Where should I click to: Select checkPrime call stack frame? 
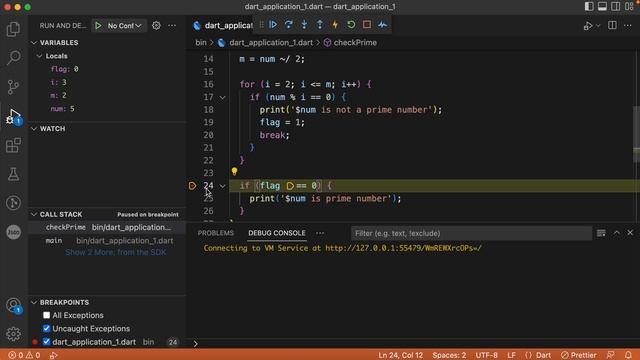(x=107, y=227)
